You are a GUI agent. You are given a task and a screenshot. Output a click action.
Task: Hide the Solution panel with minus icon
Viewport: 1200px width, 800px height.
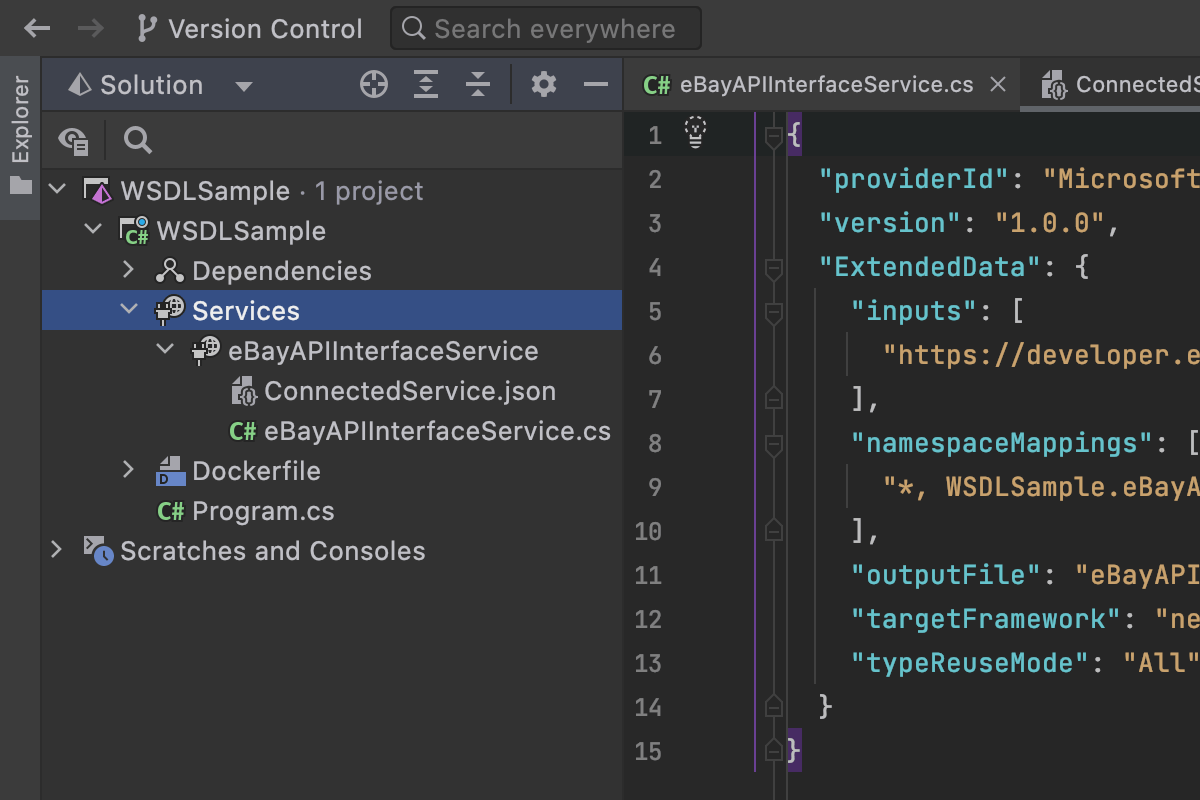coord(596,85)
